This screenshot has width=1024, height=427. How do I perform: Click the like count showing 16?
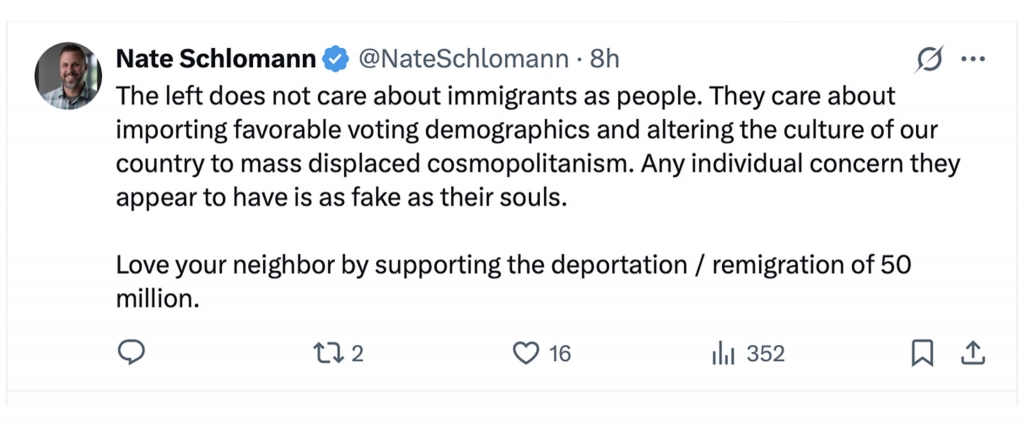click(x=560, y=353)
